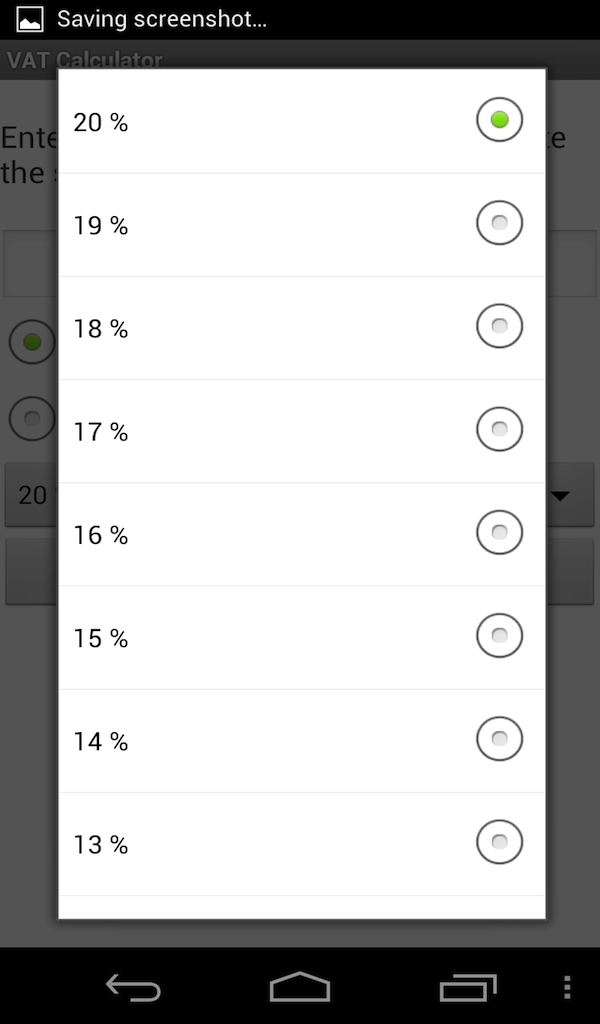Tap the screenshot notification icon
This screenshot has height=1024, width=600.
(x=28, y=18)
